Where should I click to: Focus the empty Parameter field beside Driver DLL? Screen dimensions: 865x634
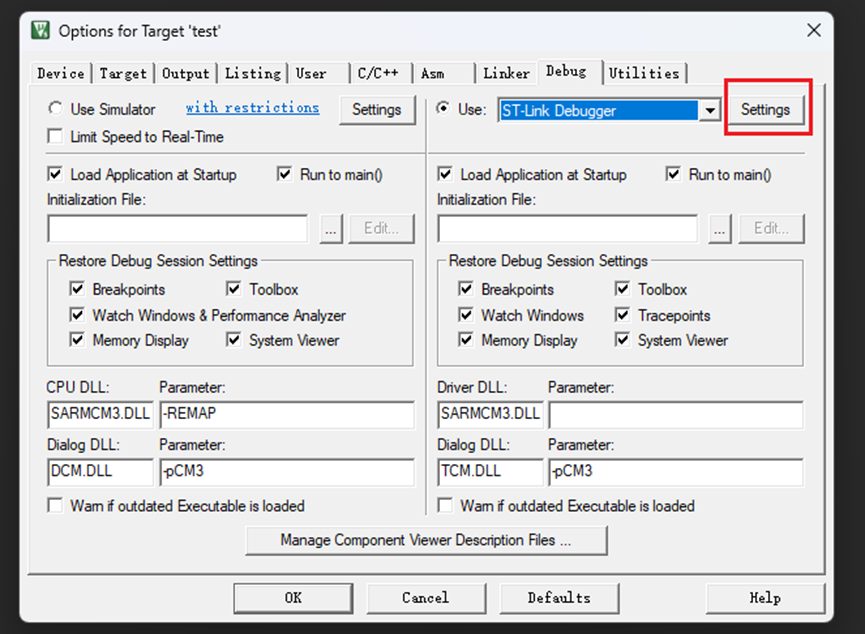(x=676, y=414)
